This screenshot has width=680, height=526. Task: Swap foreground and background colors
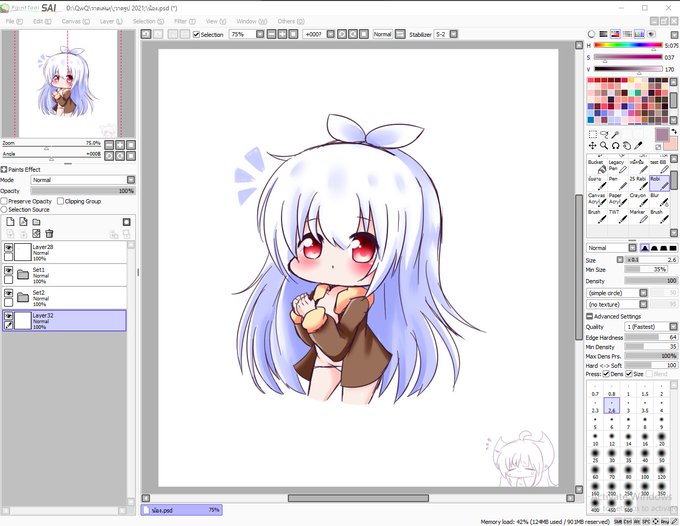click(673, 131)
